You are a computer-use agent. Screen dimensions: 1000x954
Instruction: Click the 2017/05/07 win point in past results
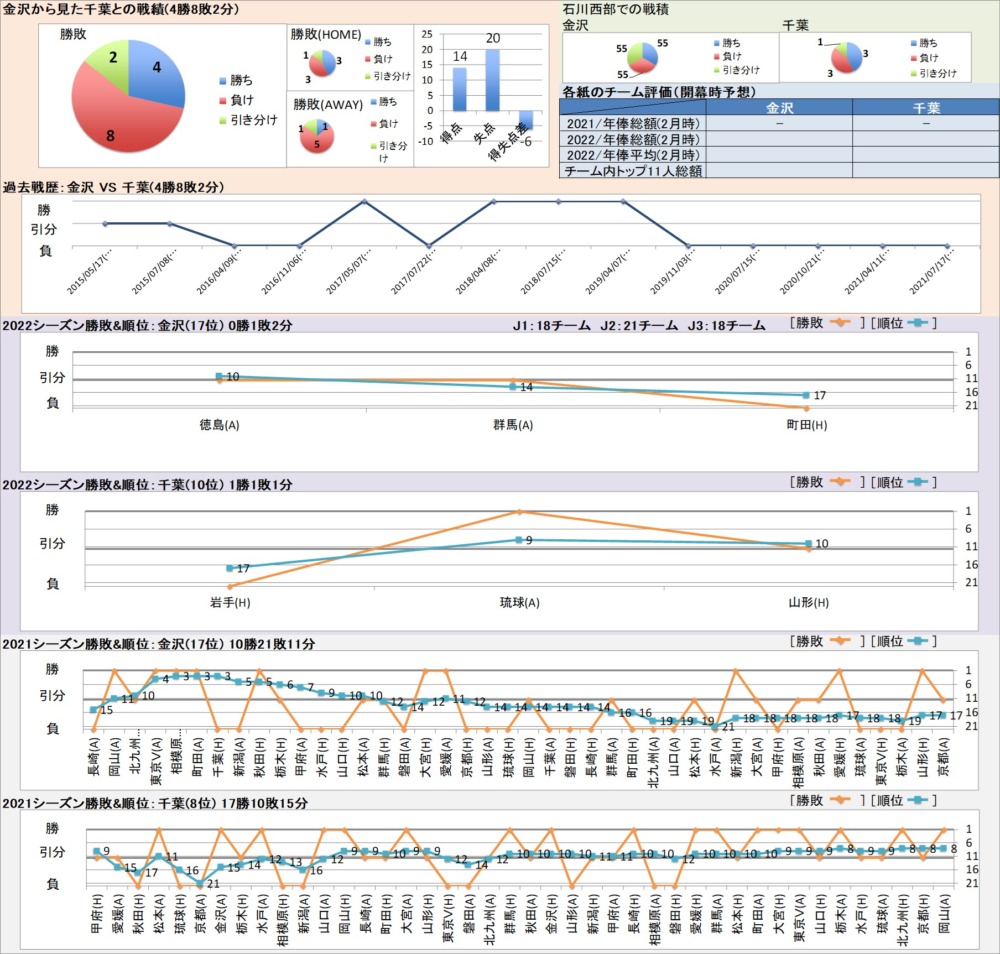click(364, 201)
